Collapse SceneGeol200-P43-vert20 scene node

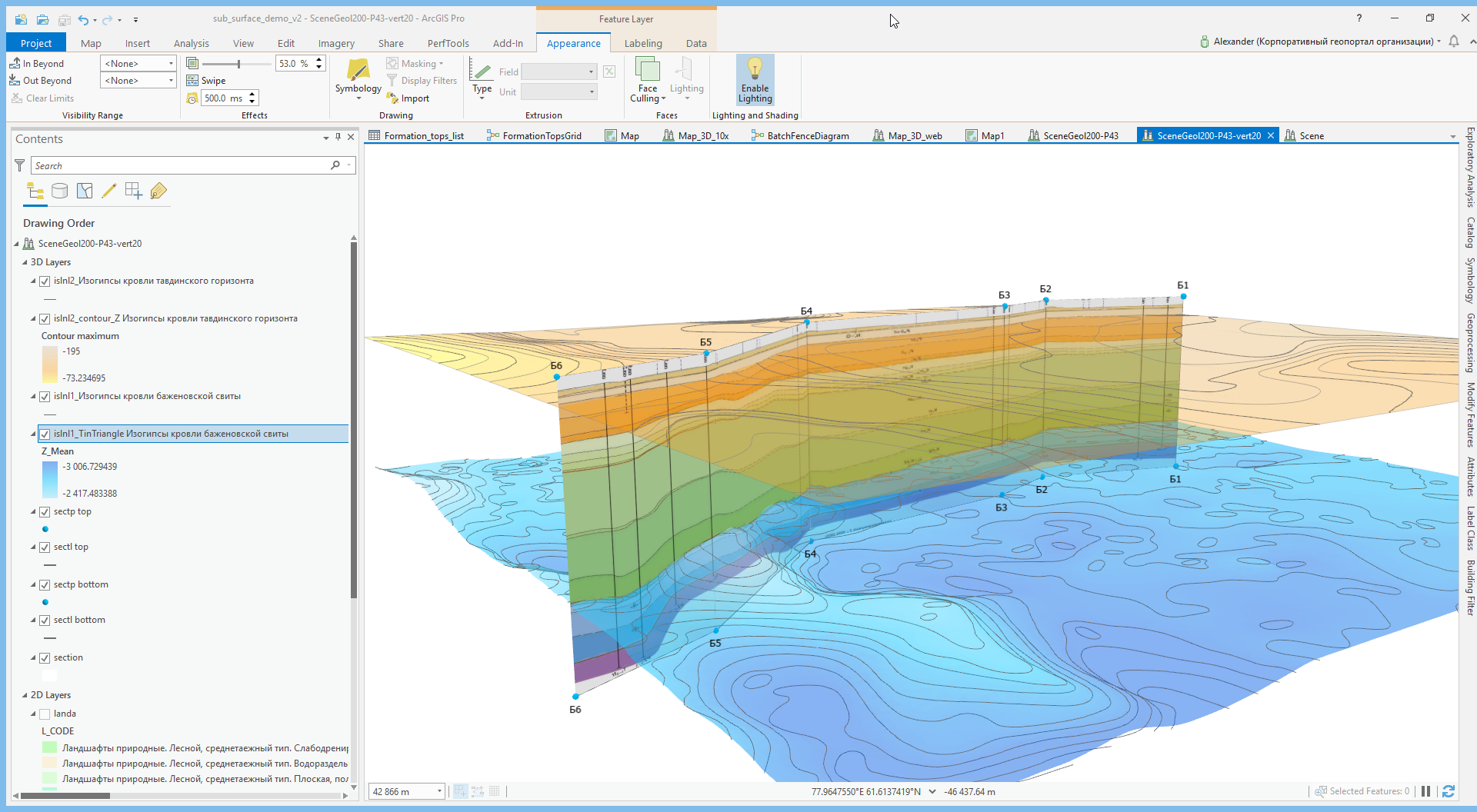[x=16, y=244]
